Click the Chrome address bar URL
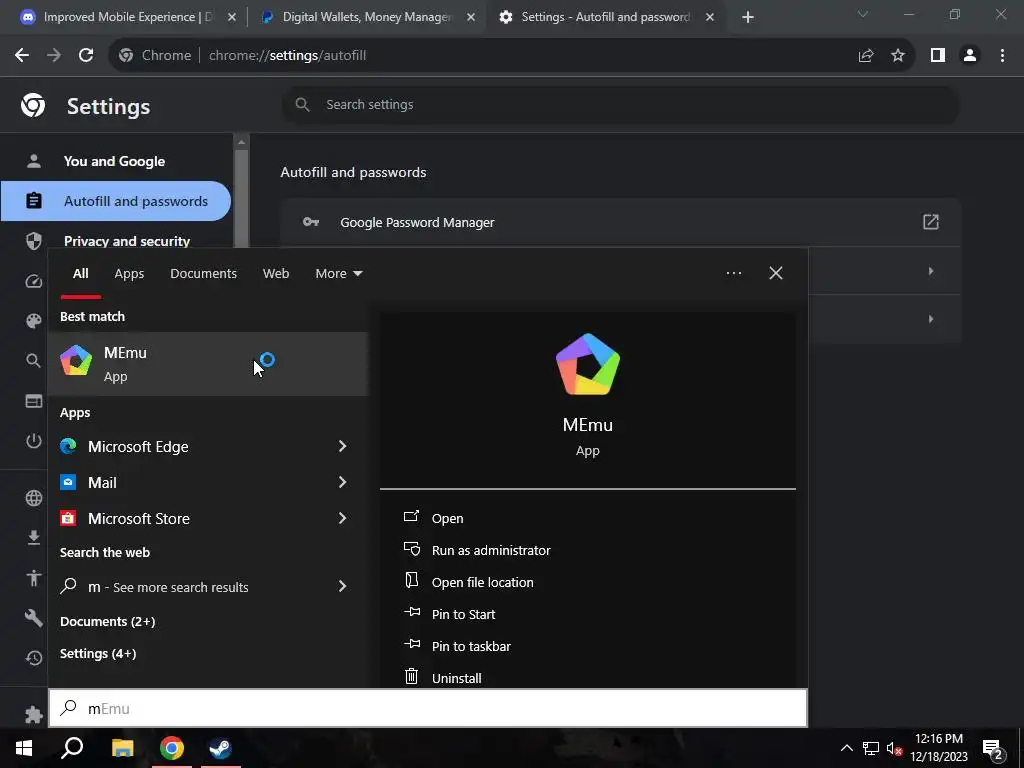 tap(287, 56)
